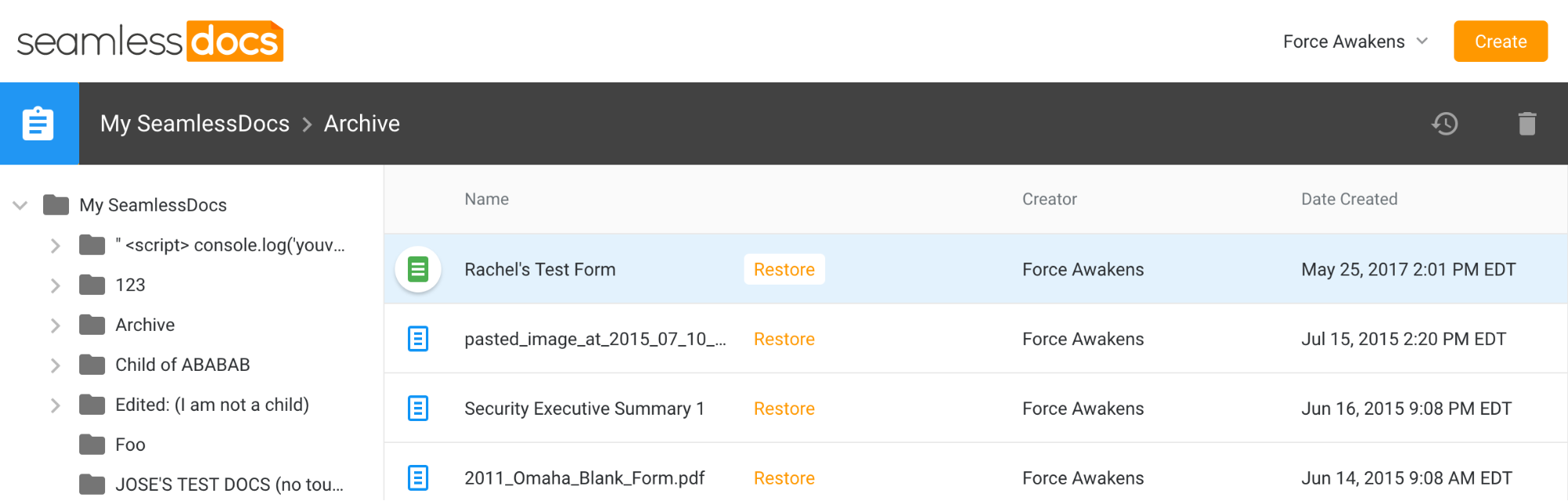Viewport: 1568px width, 501px height.
Task: Click the orange Create button
Action: pos(1501,42)
